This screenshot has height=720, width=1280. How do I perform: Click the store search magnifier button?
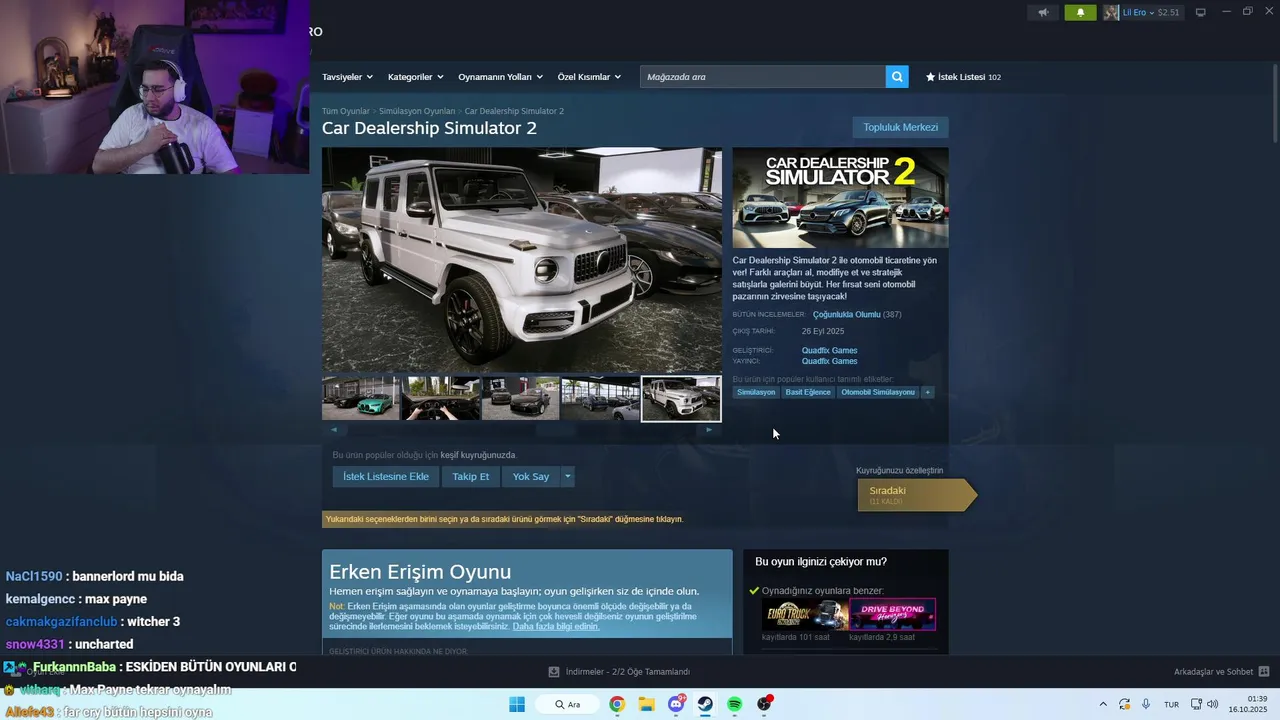pos(897,77)
